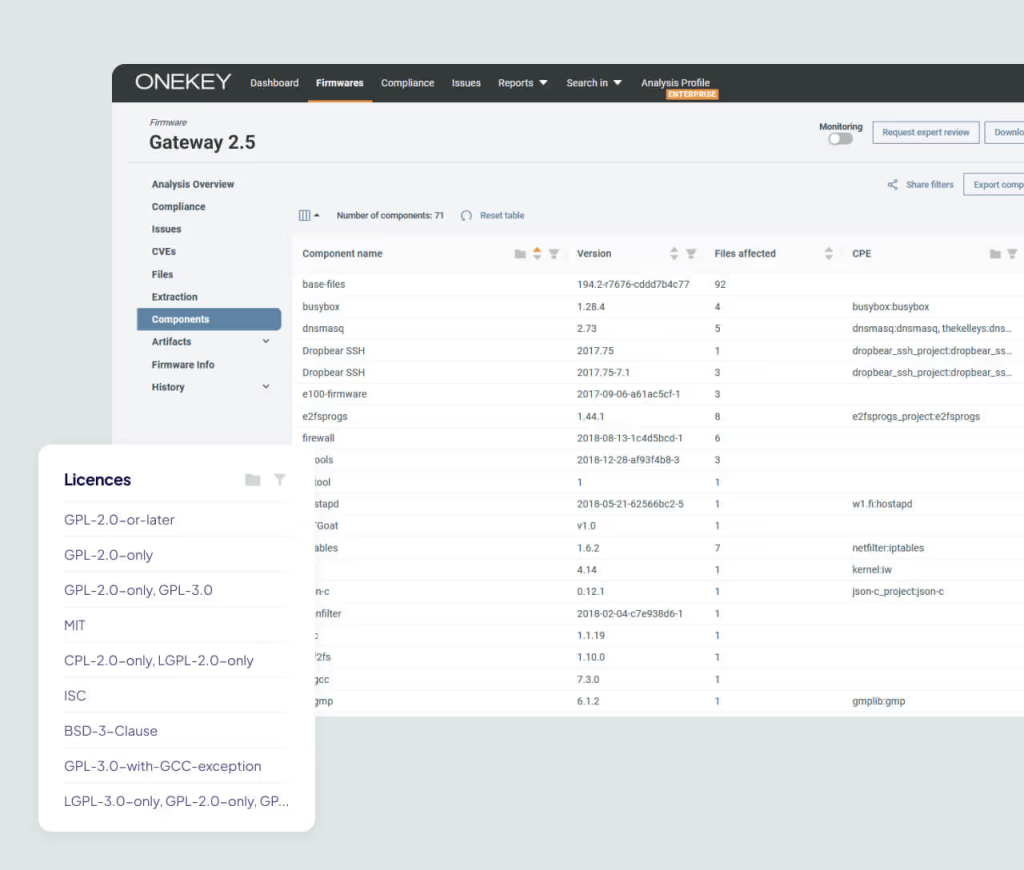
Task: Toggle sort order on Version column
Action: point(674,254)
